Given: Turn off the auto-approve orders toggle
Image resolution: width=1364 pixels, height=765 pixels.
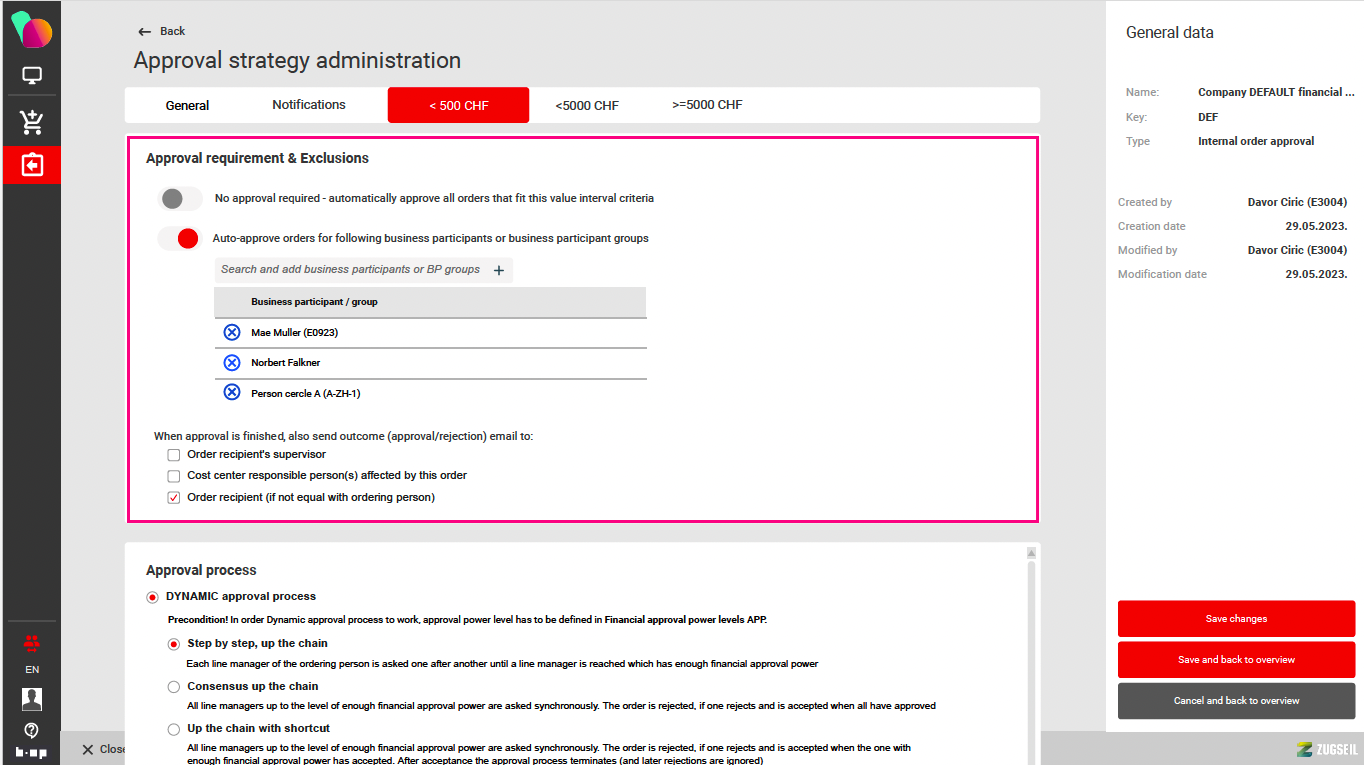Looking at the screenshot, I should [180, 239].
